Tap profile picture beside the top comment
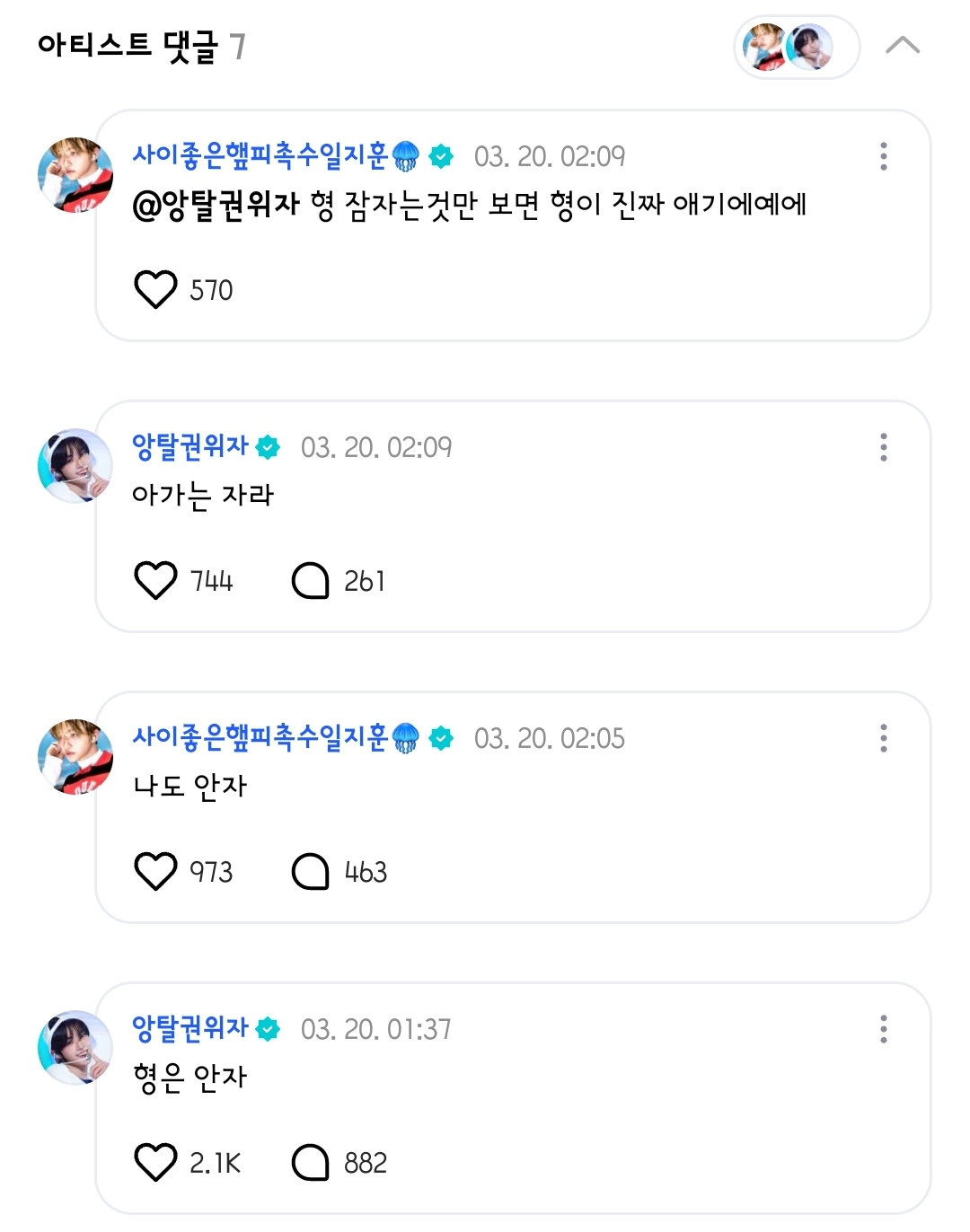970x1232 pixels. [75, 175]
